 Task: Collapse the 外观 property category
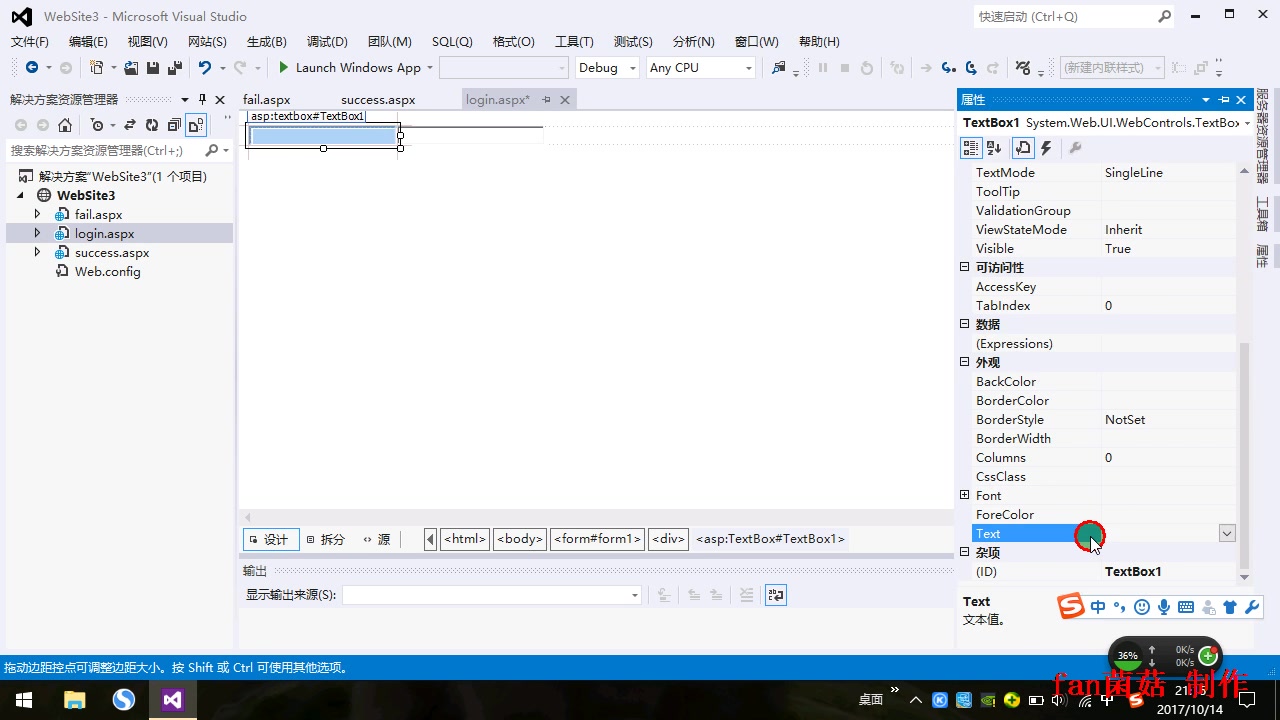click(965, 362)
